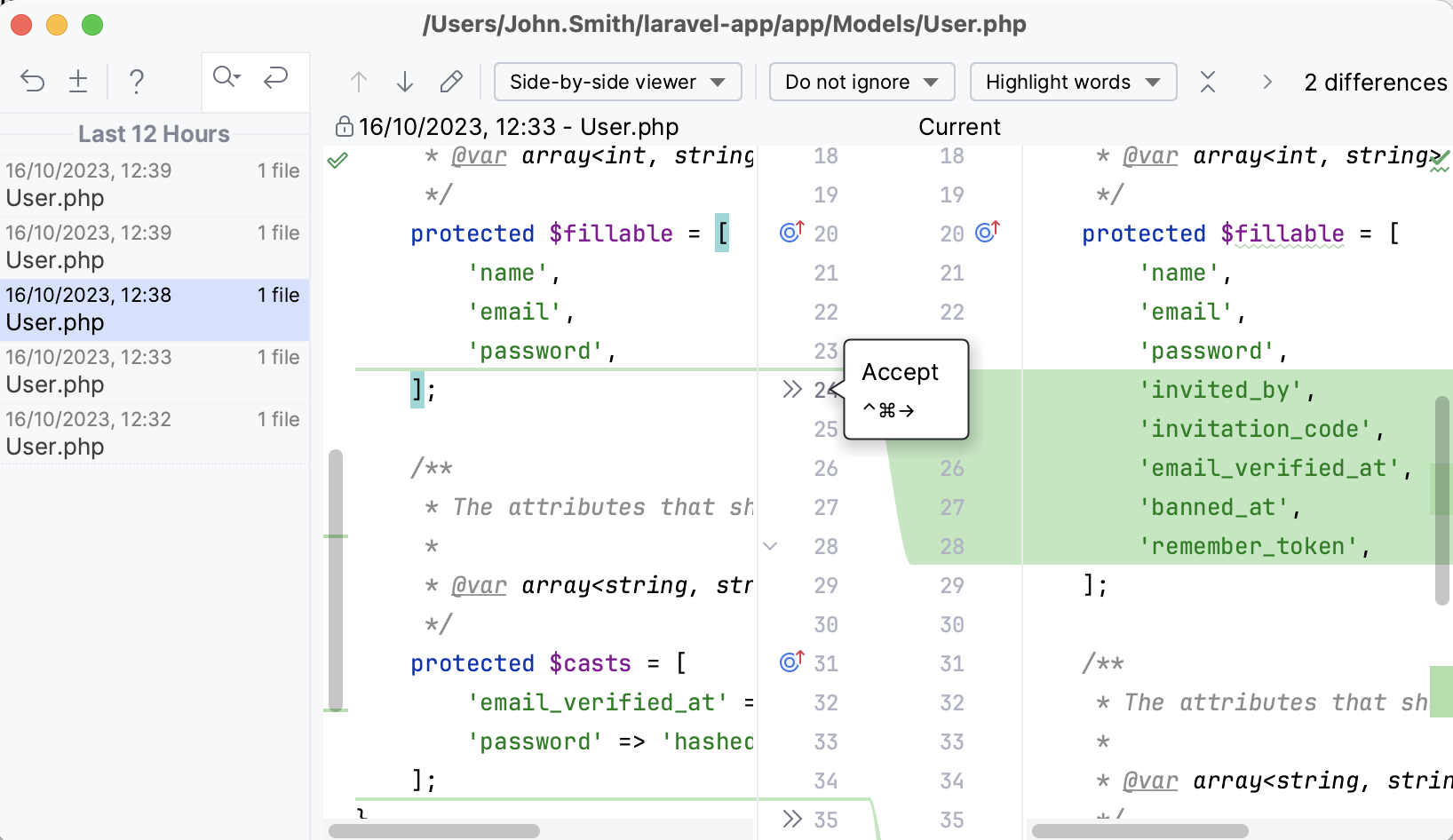Jump to next difference with down arrow icon
This screenshot has width=1453, height=840.
point(405,81)
